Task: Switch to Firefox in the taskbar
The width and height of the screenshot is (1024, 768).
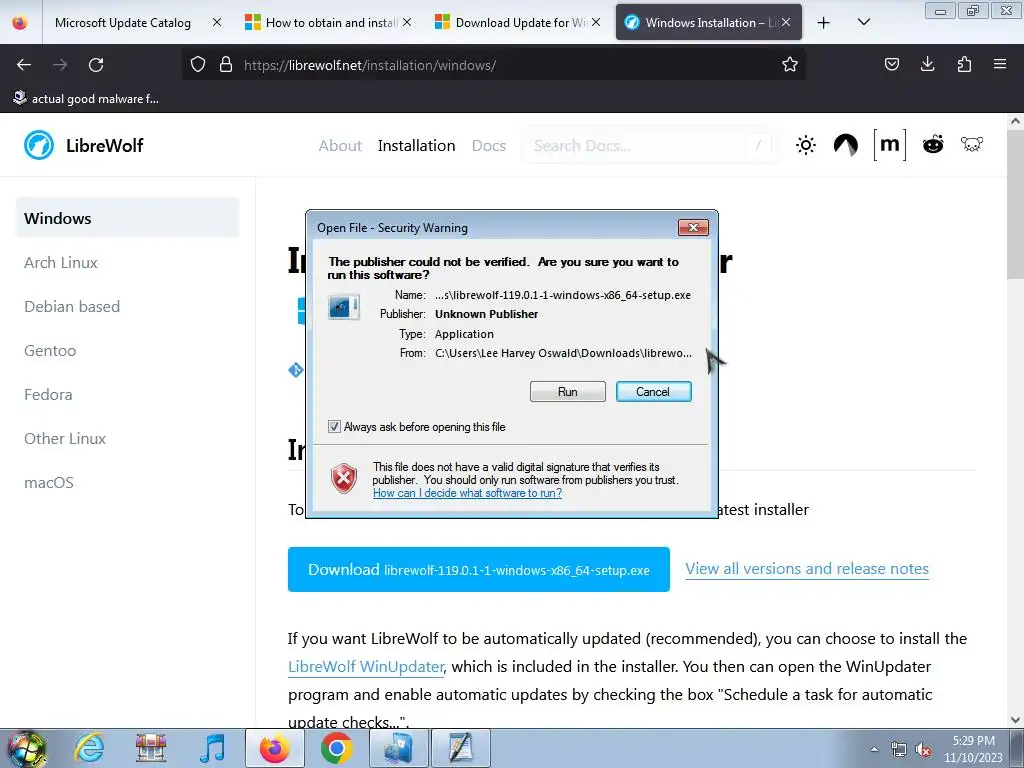Action: [274, 748]
